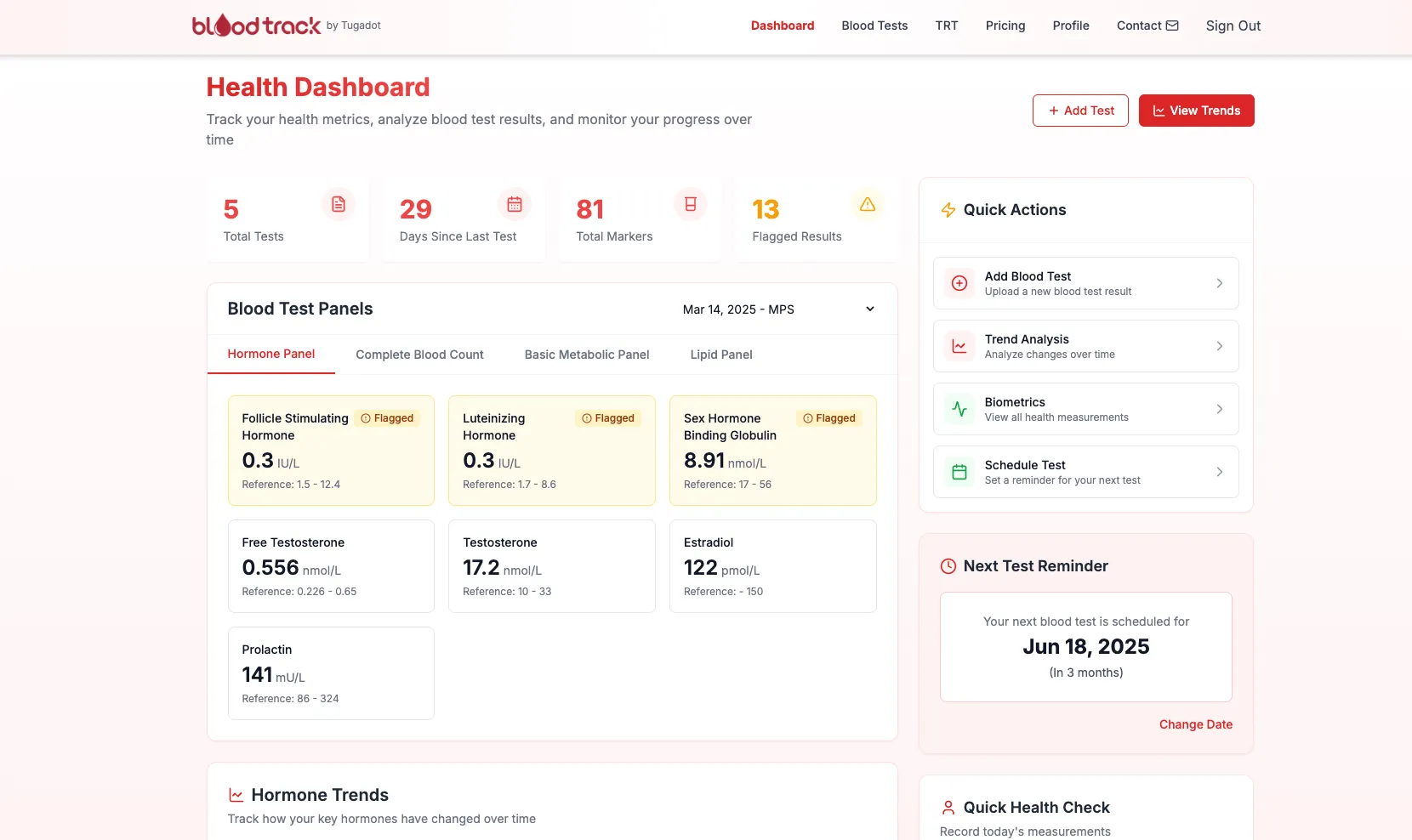Screen dimensions: 1412x840
Task: Click the plus-circle icon for Add Blood Test
Action: point(959,283)
